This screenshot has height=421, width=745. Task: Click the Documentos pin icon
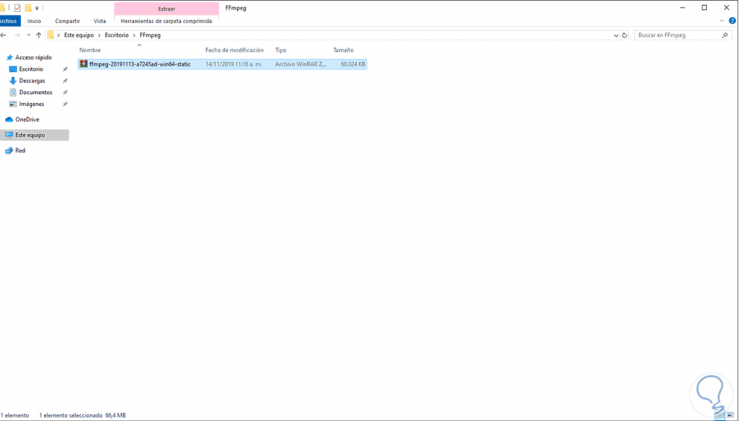65,93
